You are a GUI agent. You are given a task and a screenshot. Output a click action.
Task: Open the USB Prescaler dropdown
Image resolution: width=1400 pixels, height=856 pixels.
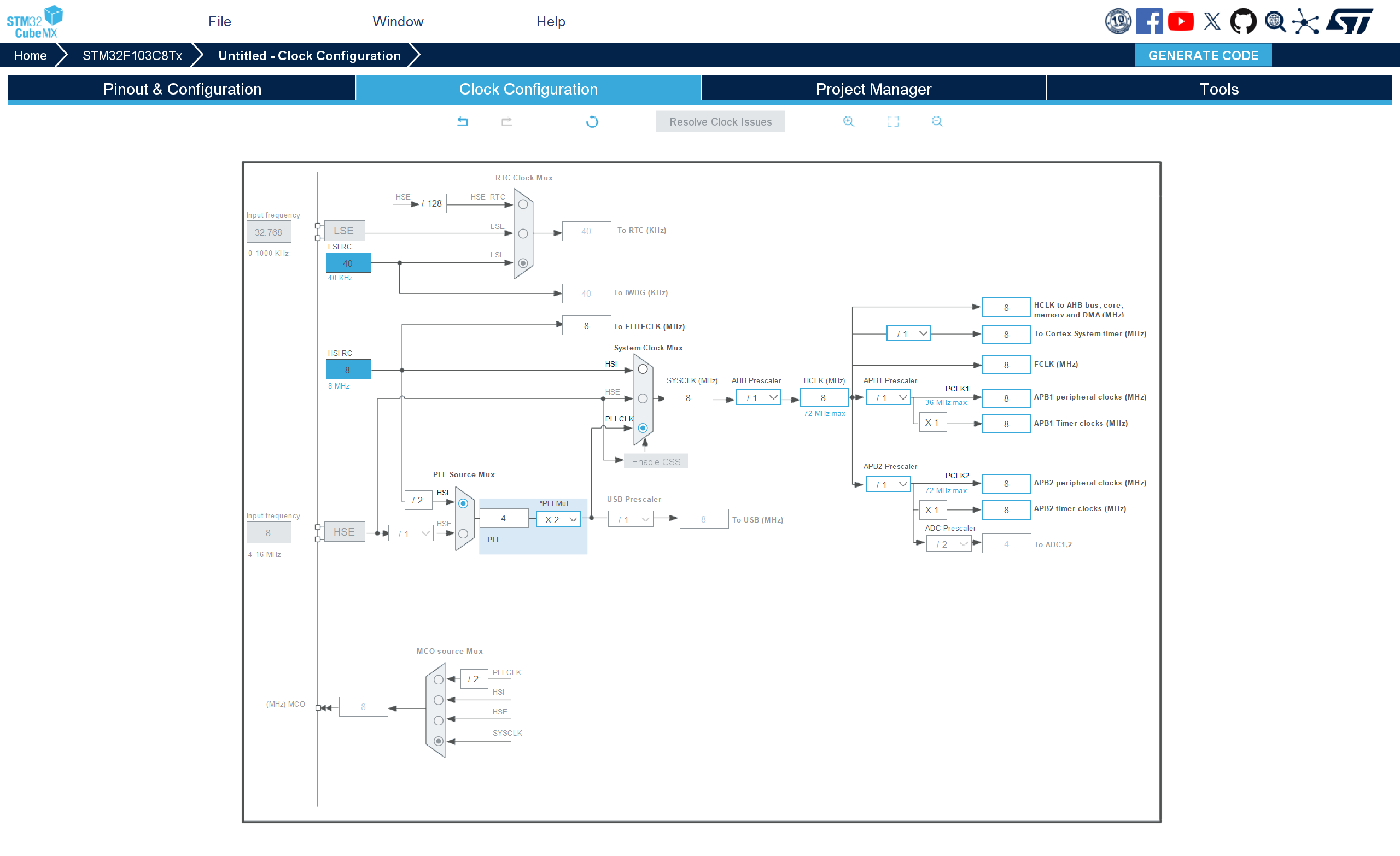click(x=630, y=520)
